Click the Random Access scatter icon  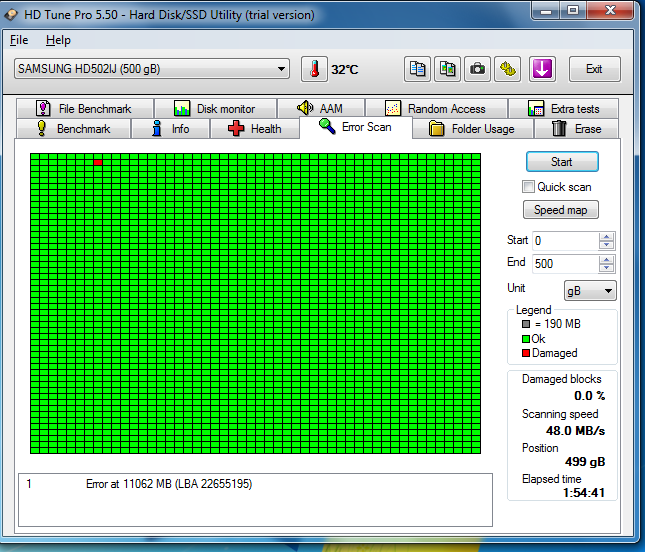pyautogui.click(x=393, y=109)
